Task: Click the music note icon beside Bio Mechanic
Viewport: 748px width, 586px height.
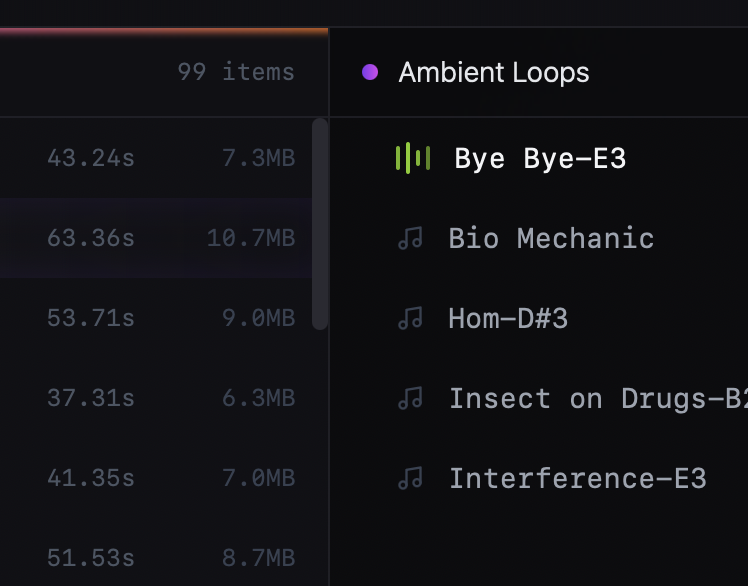Action: pyautogui.click(x=411, y=238)
